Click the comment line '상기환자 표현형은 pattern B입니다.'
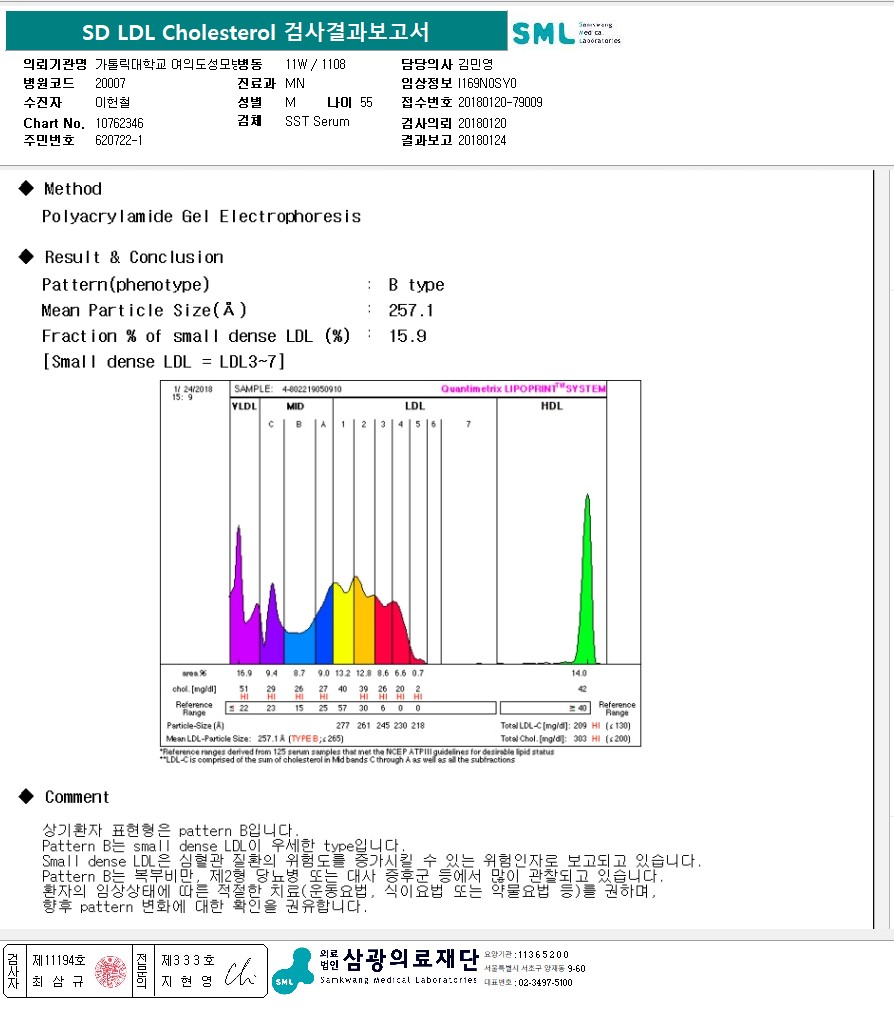 [x=170, y=830]
